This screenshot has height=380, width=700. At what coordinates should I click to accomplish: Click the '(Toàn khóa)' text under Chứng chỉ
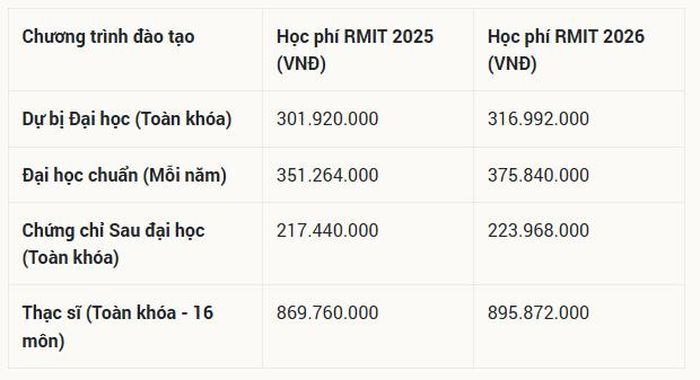coord(71,258)
